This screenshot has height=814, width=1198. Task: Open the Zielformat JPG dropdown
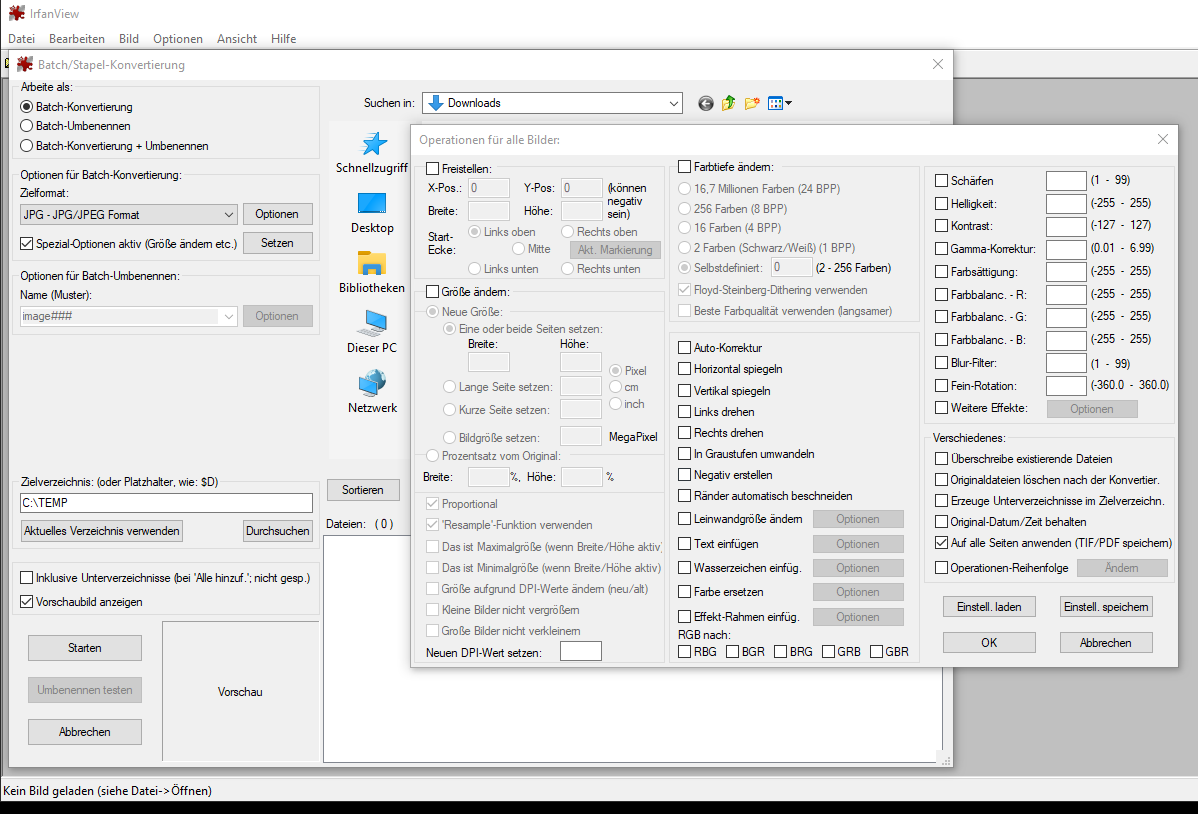129,215
